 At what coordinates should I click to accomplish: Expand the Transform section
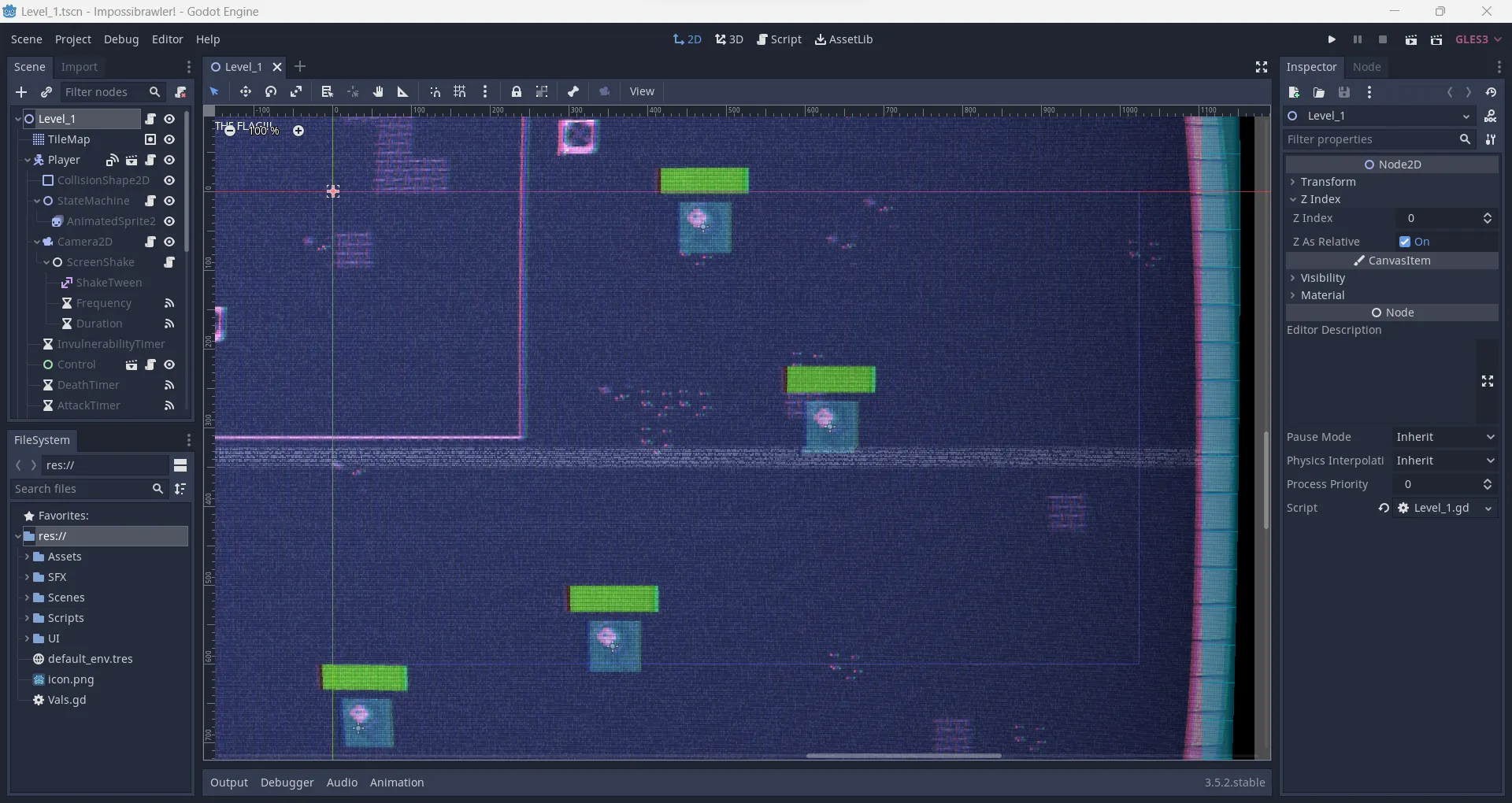coord(1328,182)
